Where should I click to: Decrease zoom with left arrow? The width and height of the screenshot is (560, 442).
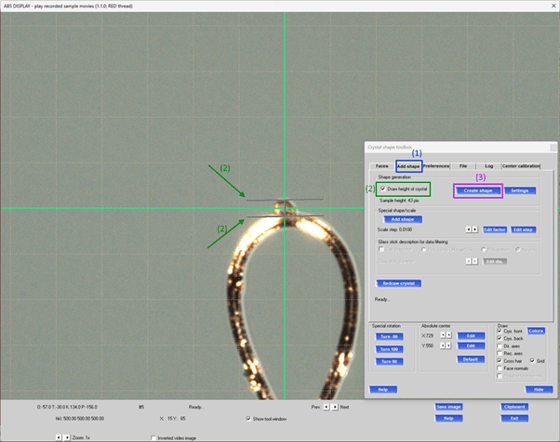(58, 437)
